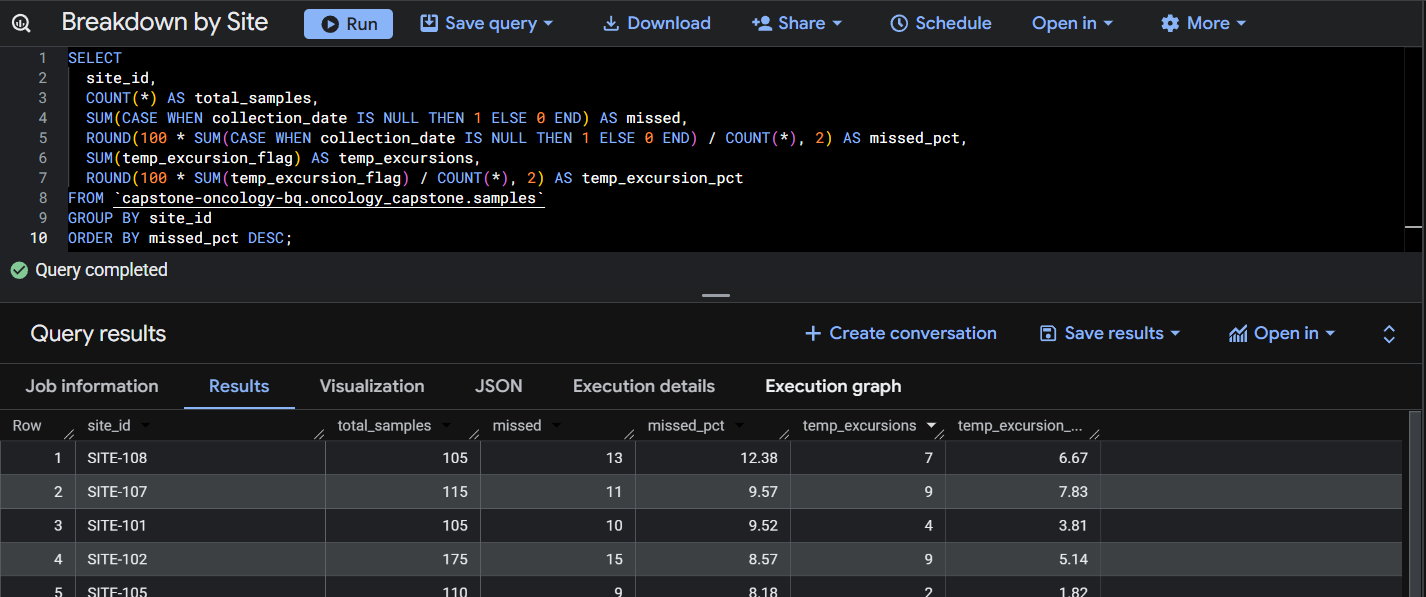This screenshot has width=1426, height=597.
Task: Click Create conversation in Query results
Action: 900,334
